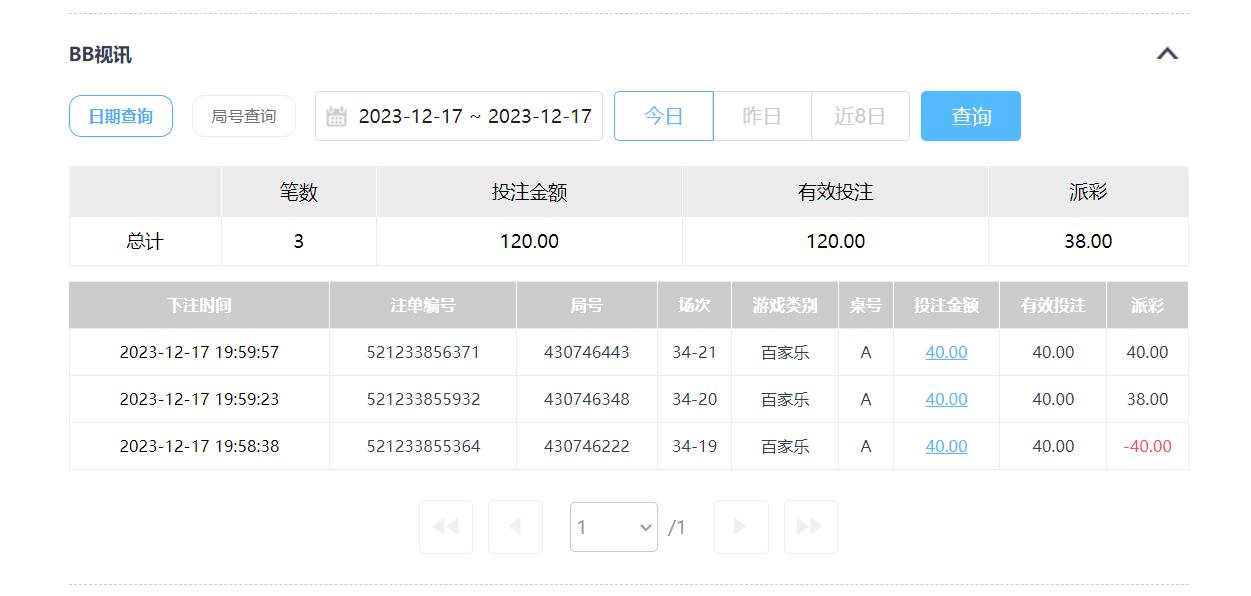This screenshot has height=596, width=1251.
Task: Select the 日期查询 tab
Action: pyautogui.click(x=121, y=116)
